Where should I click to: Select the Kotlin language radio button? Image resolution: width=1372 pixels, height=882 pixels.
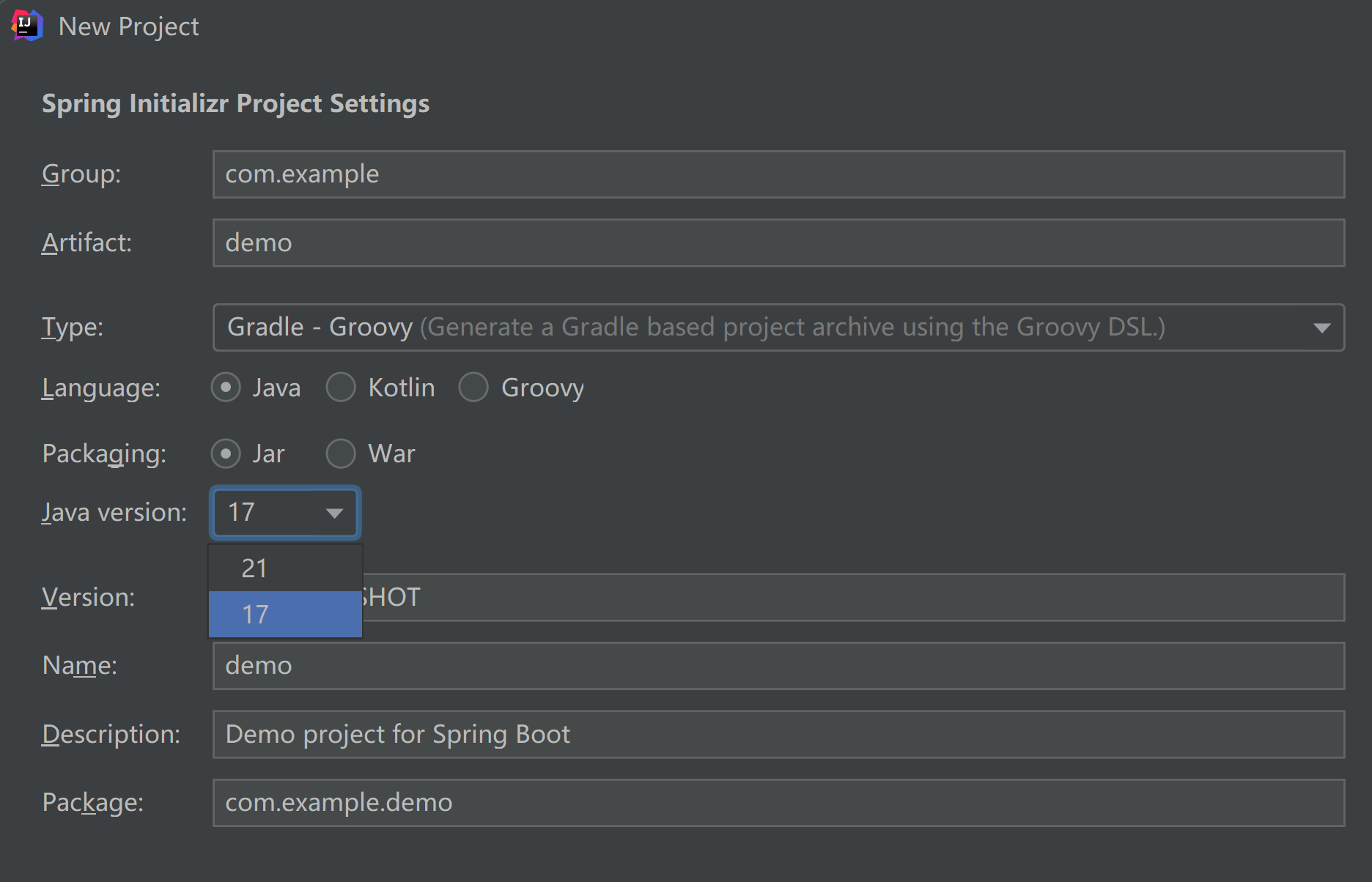tap(341, 387)
